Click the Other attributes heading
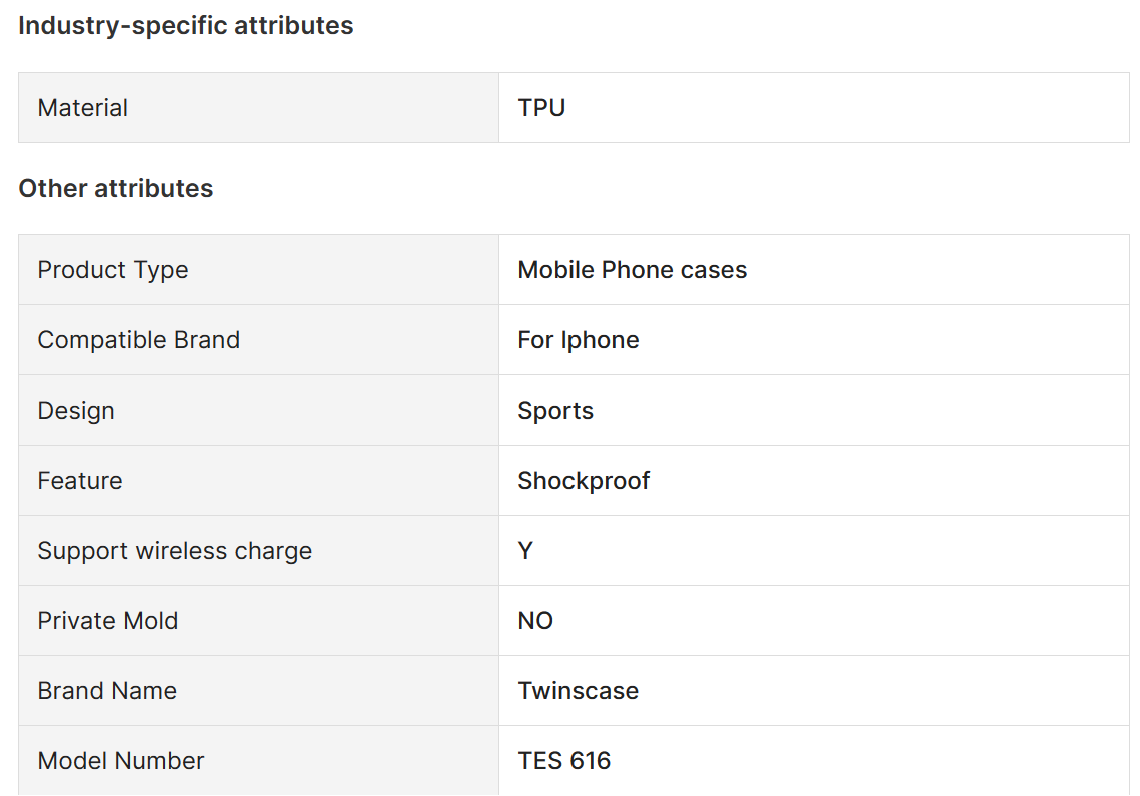The height and width of the screenshot is (796, 1140). pos(116,189)
